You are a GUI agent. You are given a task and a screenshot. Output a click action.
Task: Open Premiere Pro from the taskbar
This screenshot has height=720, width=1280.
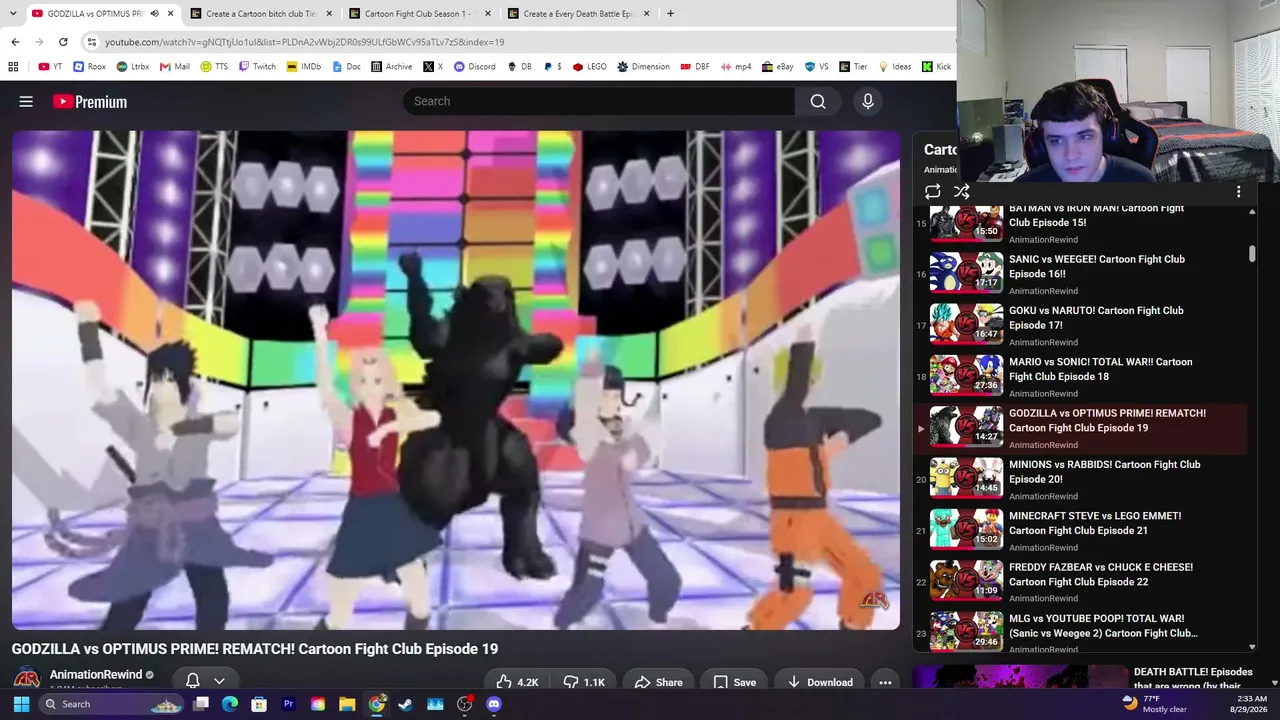click(289, 704)
